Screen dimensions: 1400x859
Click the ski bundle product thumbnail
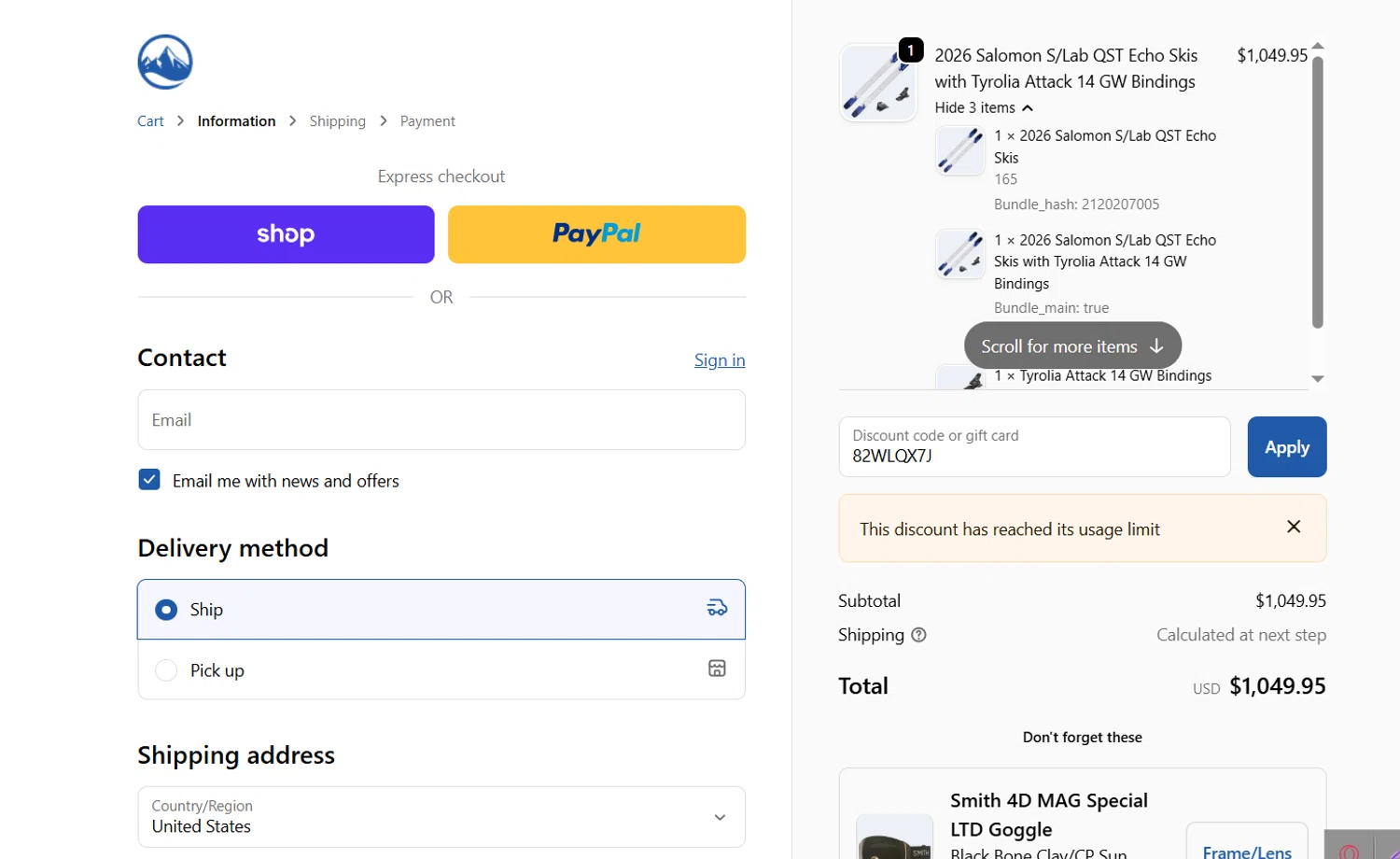point(878,83)
